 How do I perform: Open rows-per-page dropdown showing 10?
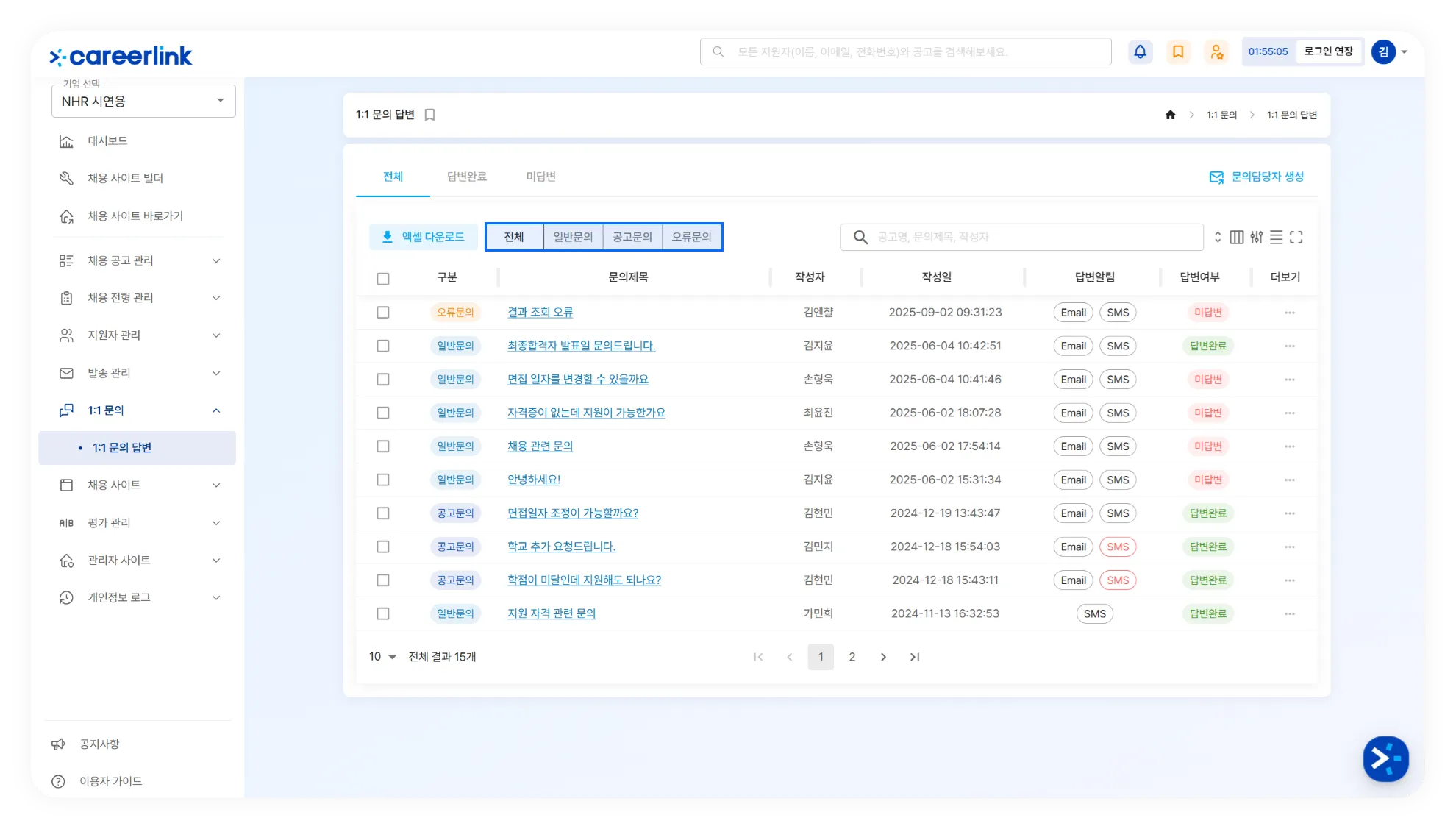(382, 657)
